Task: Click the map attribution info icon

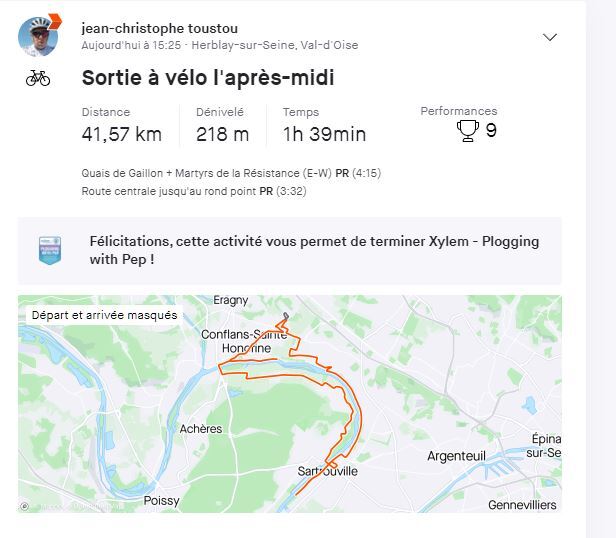Action: click(24, 506)
